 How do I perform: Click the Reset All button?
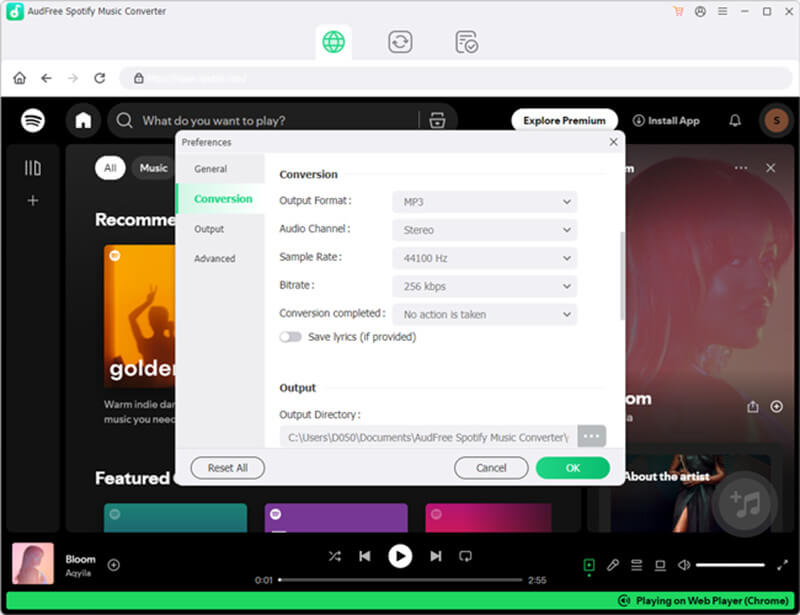[228, 468]
